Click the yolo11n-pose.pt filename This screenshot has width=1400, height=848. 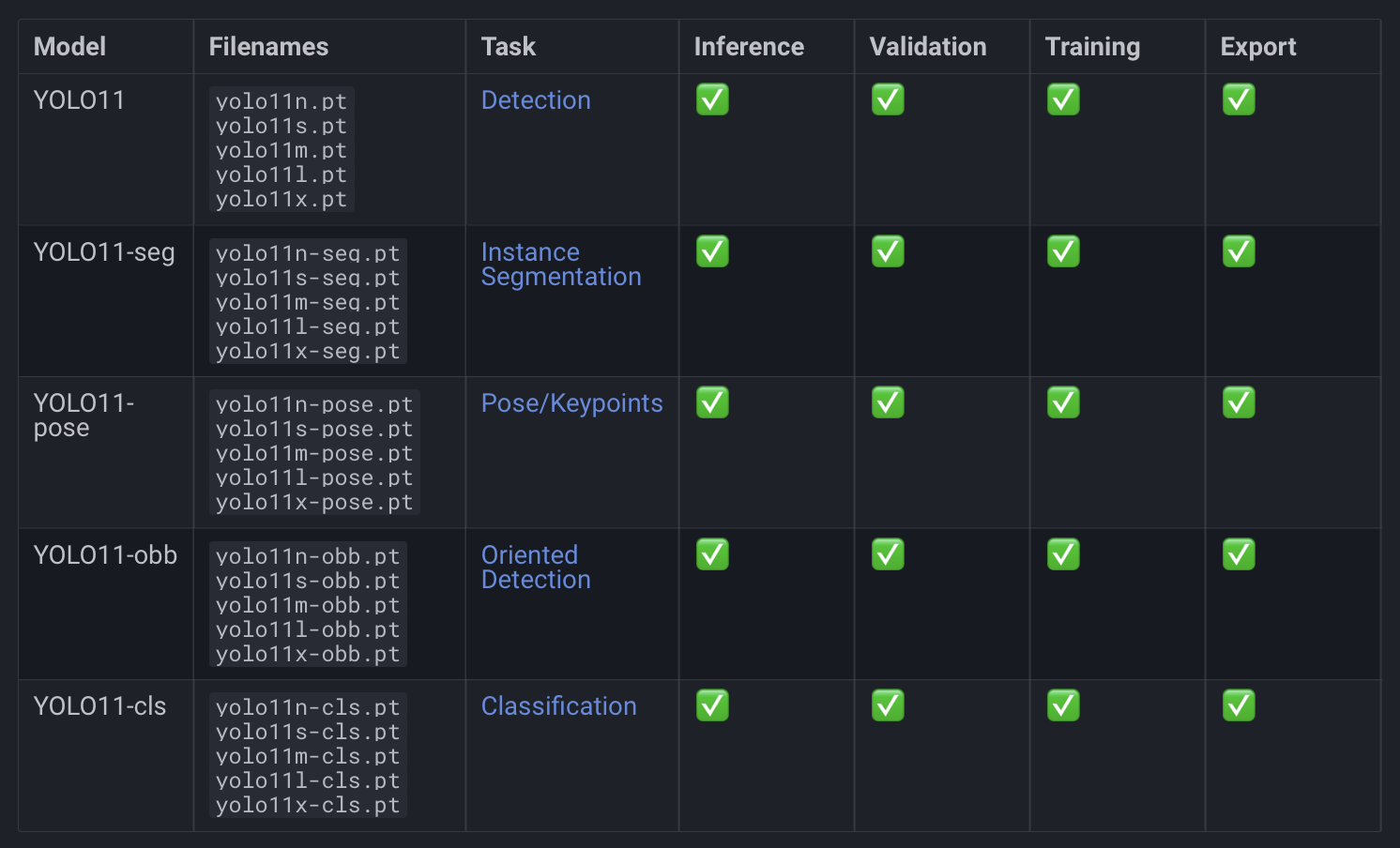point(314,404)
